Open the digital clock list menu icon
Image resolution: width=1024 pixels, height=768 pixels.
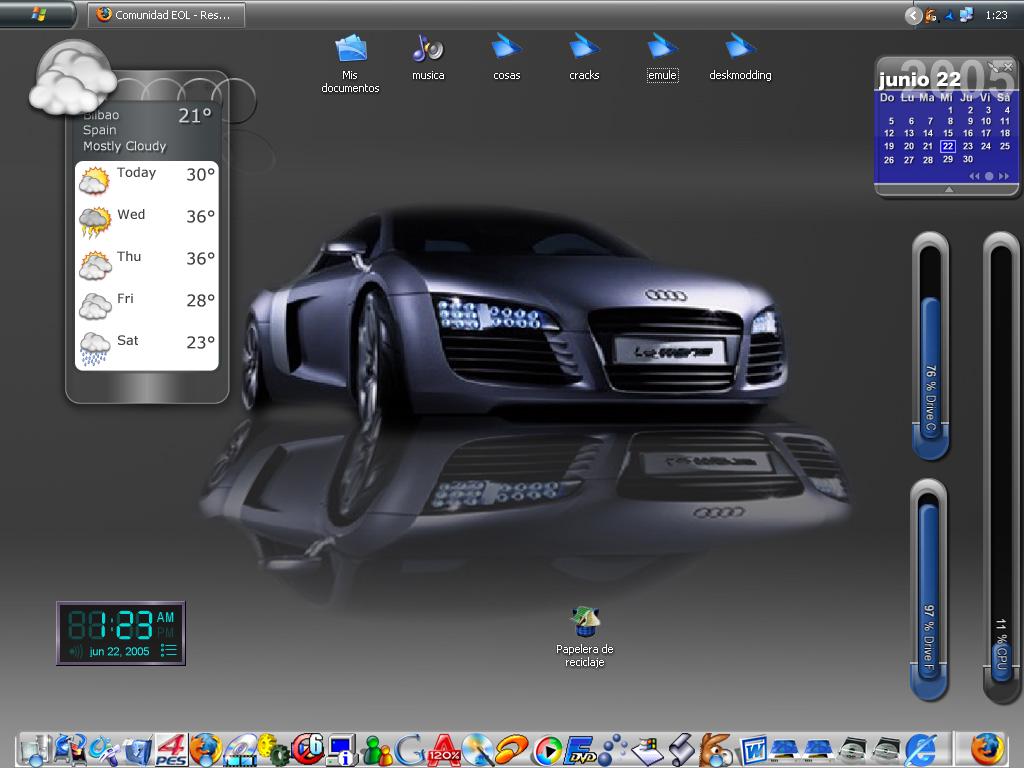tap(169, 651)
